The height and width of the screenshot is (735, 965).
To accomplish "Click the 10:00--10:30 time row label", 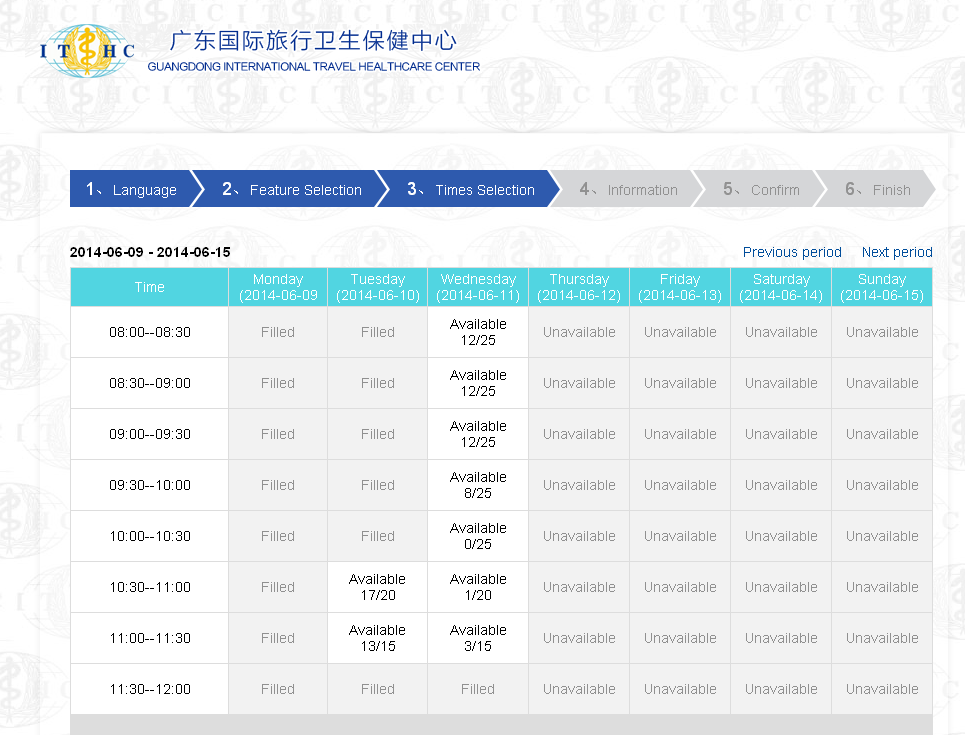I will coord(150,537).
